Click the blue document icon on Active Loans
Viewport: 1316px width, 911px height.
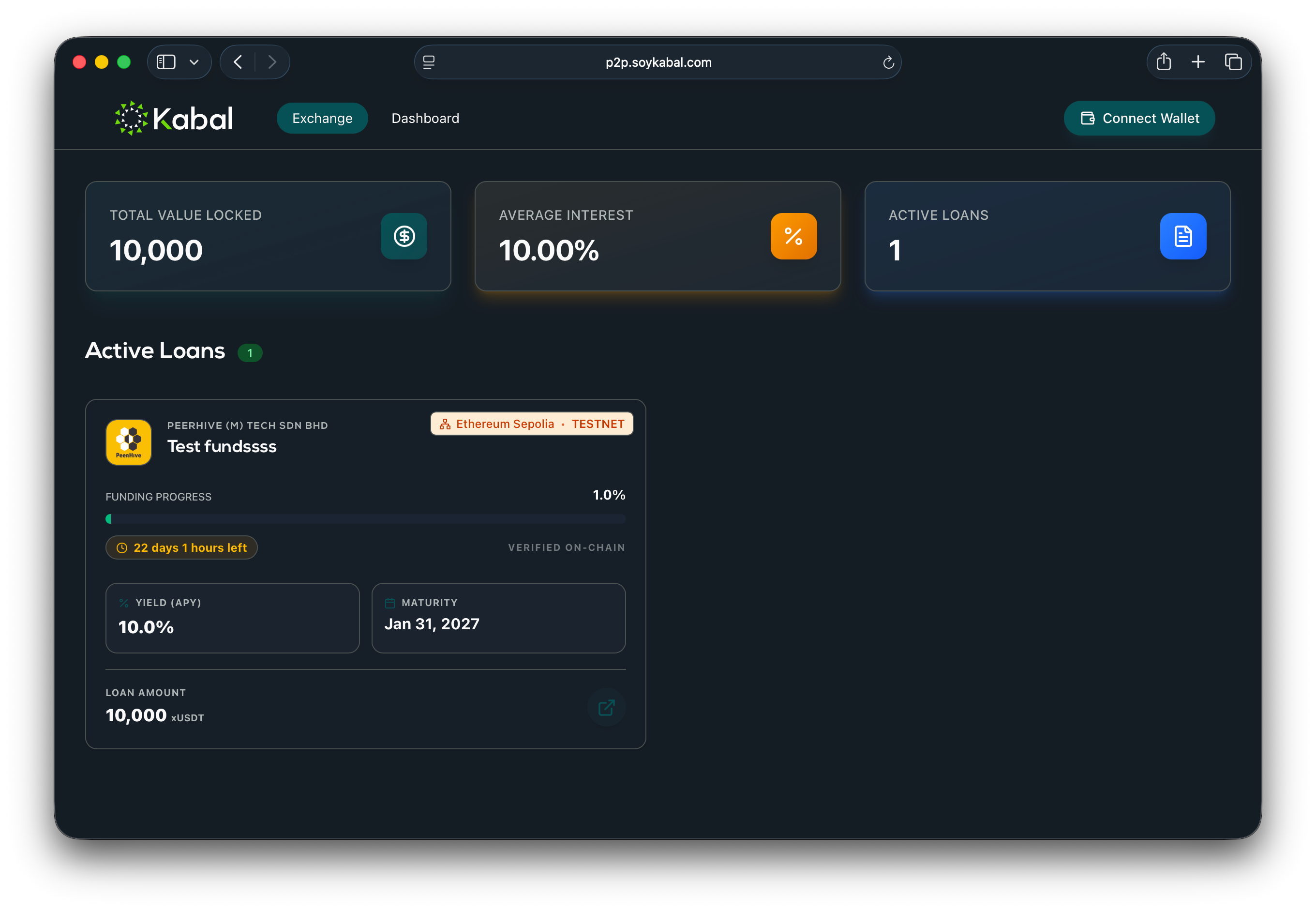(x=1182, y=236)
